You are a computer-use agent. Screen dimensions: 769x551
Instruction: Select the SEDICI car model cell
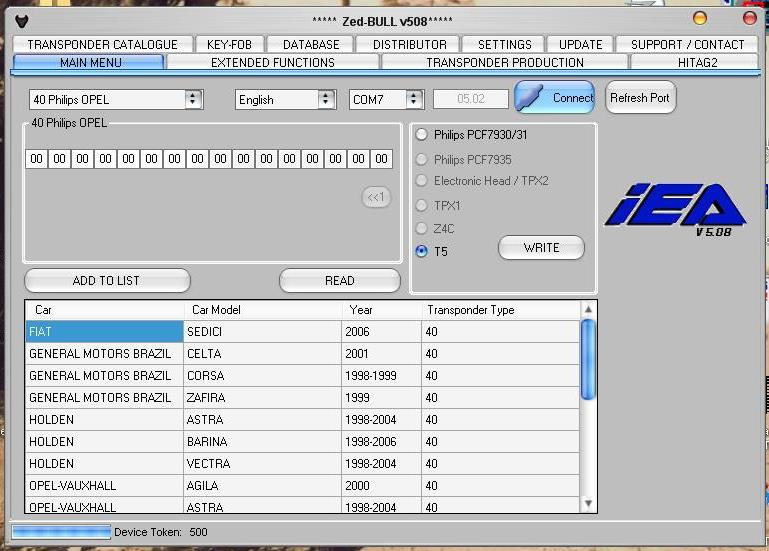[x=262, y=332]
